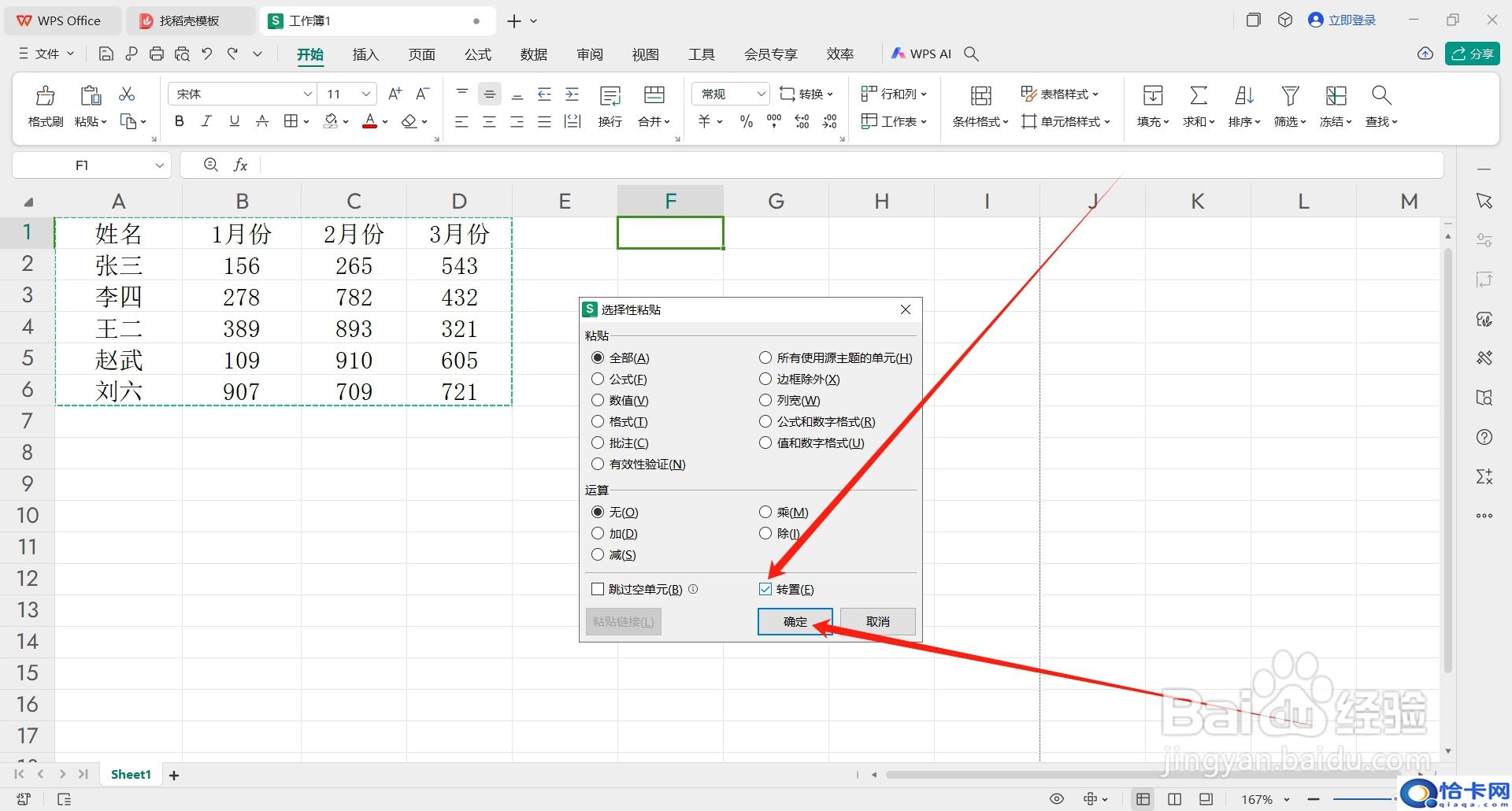Toggle Underline formatting button

[234, 121]
